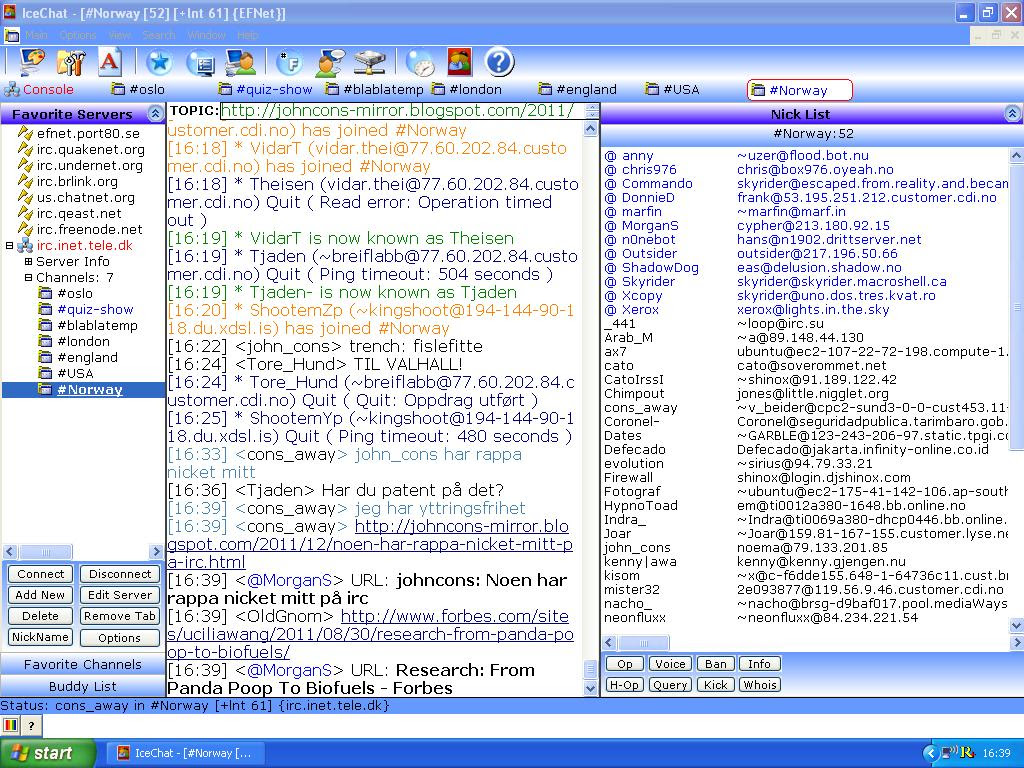Click the Voice button

tap(670, 664)
